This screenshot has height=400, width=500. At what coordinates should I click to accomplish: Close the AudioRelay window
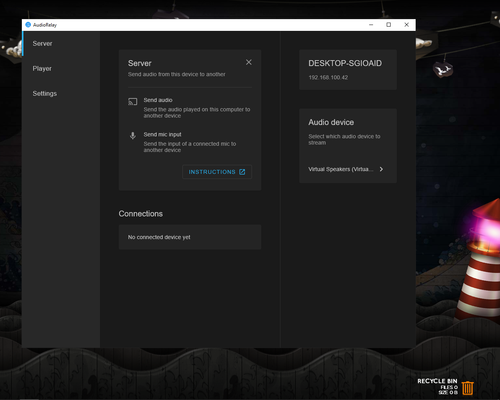407,25
